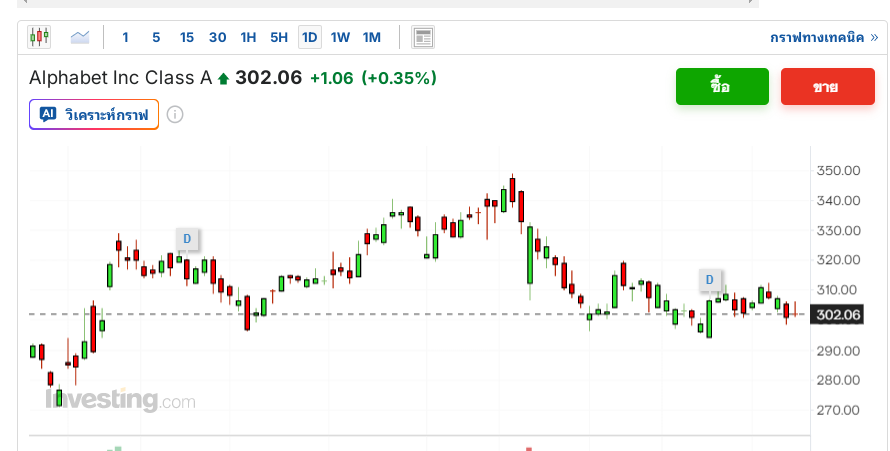The height and width of the screenshot is (451, 890).
Task: Select the 1 minute interval
Action: click(125, 37)
